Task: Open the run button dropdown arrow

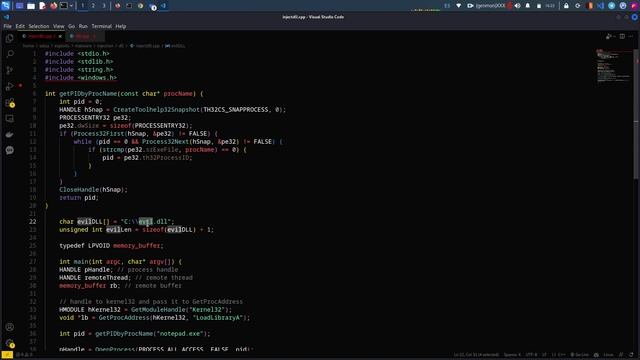Action: [614, 36]
